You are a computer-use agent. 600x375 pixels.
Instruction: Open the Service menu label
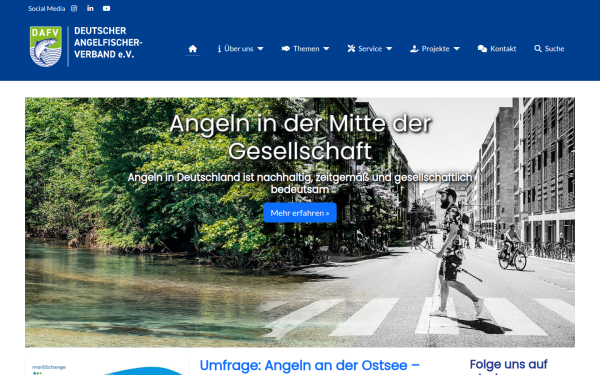click(x=370, y=49)
